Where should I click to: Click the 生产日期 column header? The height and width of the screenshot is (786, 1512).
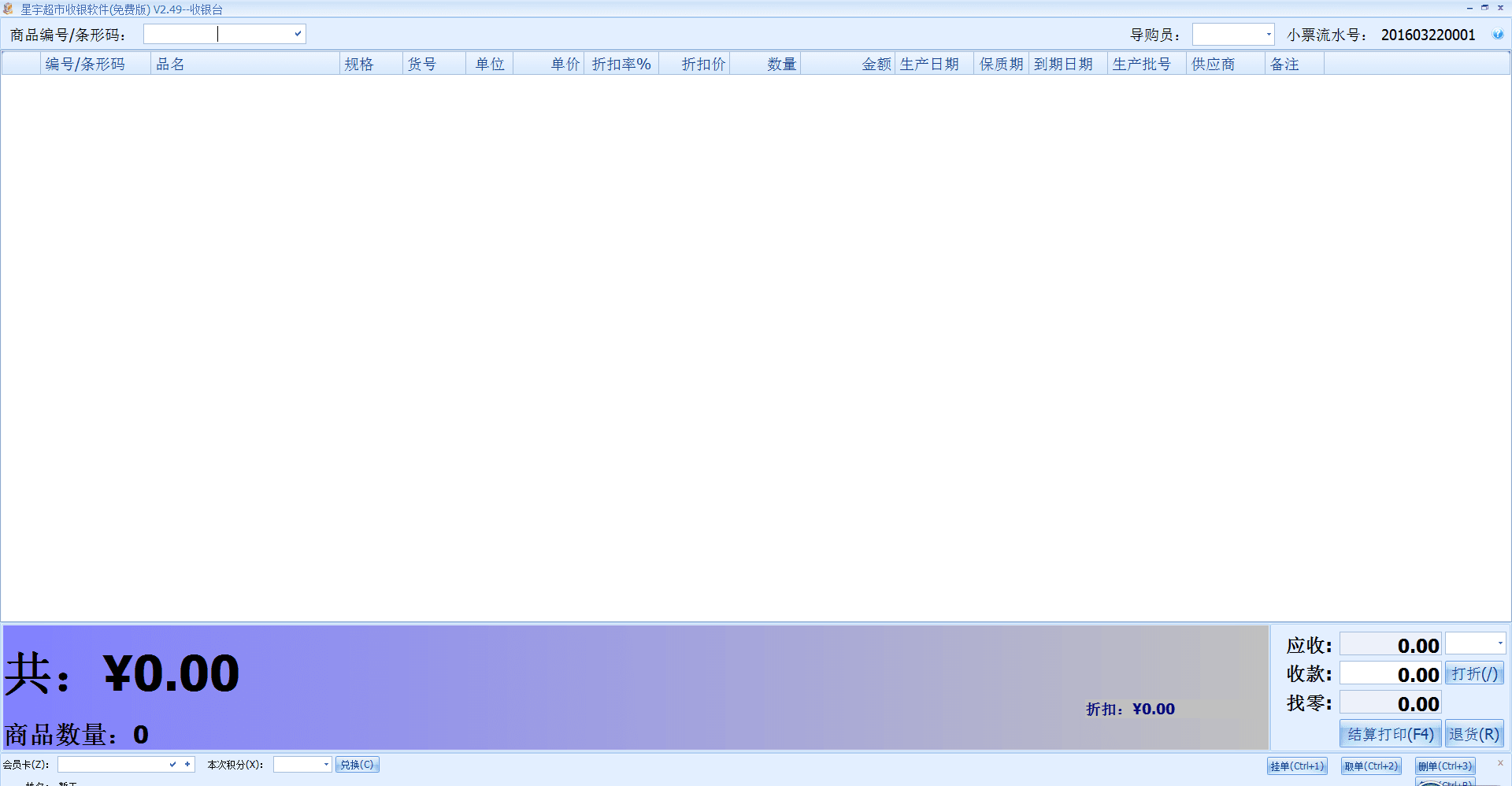click(934, 64)
